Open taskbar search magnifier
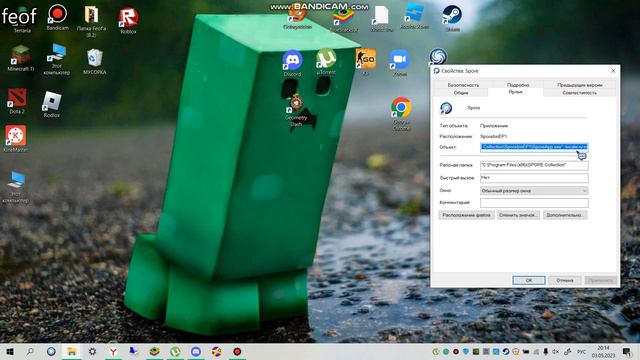Viewport: 640px width, 360px height. [30, 351]
